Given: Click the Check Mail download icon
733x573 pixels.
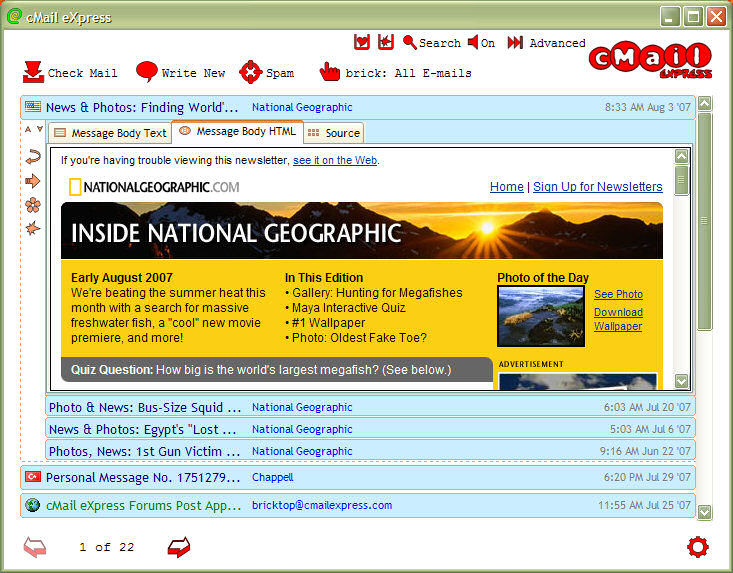Looking at the screenshot, I should click(33, 72).
